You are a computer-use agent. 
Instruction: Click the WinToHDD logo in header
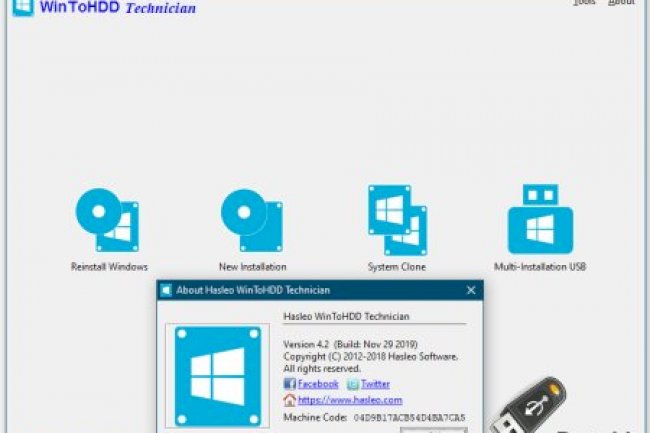[23, 7]
